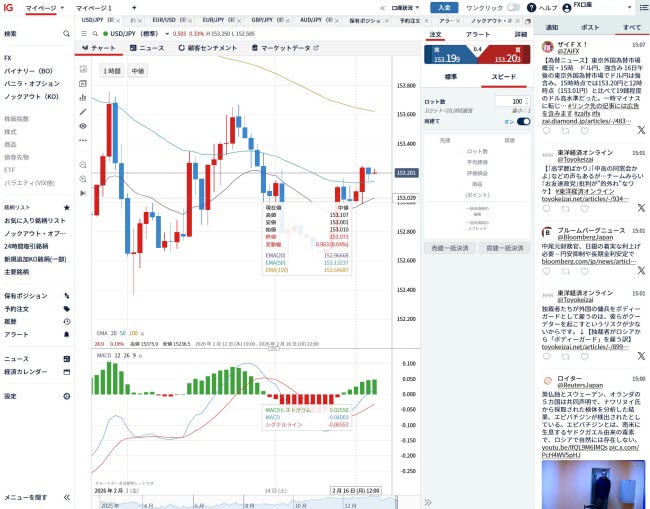Click the 売建一括決済 button
The image size is (650, 509).
tap(450, 248)
